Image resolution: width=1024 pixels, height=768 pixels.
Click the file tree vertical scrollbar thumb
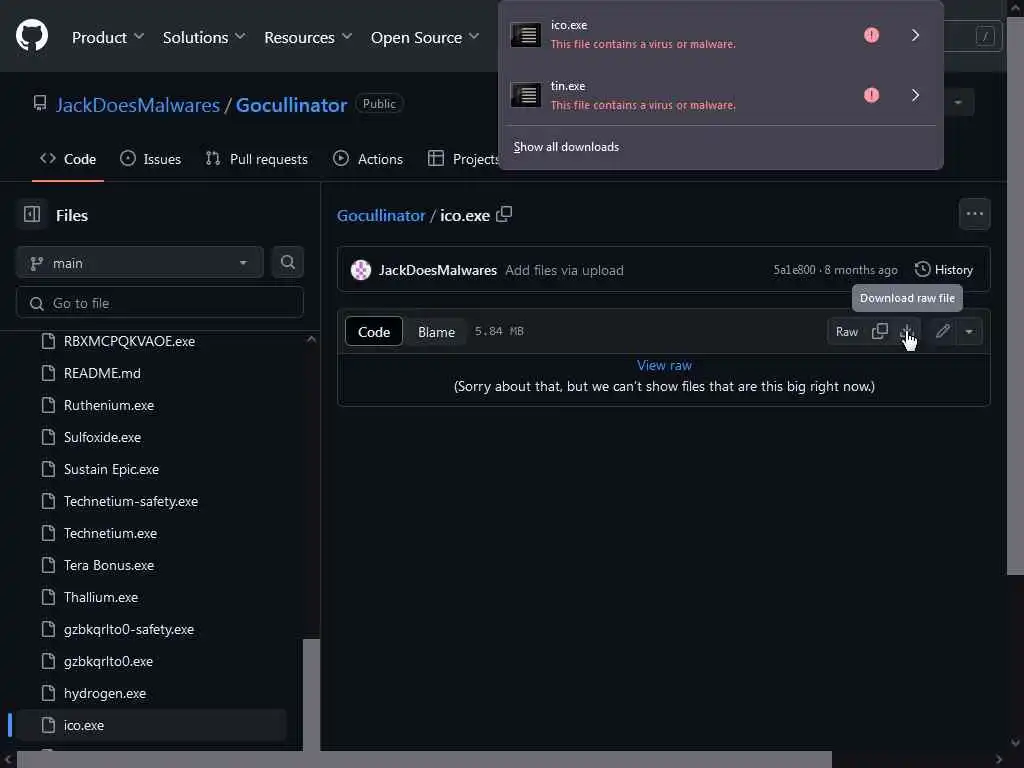pyautogui.click(x=312, y=694)
